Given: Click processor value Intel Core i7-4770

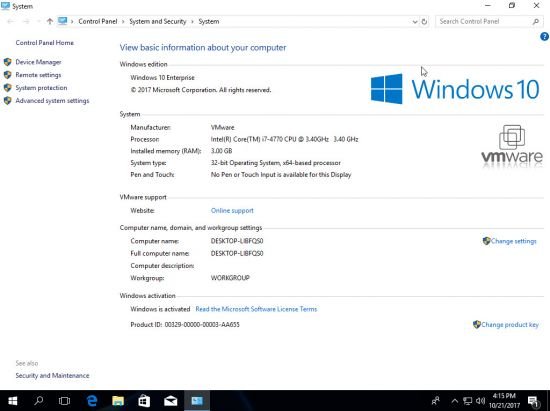Looking at the screenshot, I should (x=284, y=139).
